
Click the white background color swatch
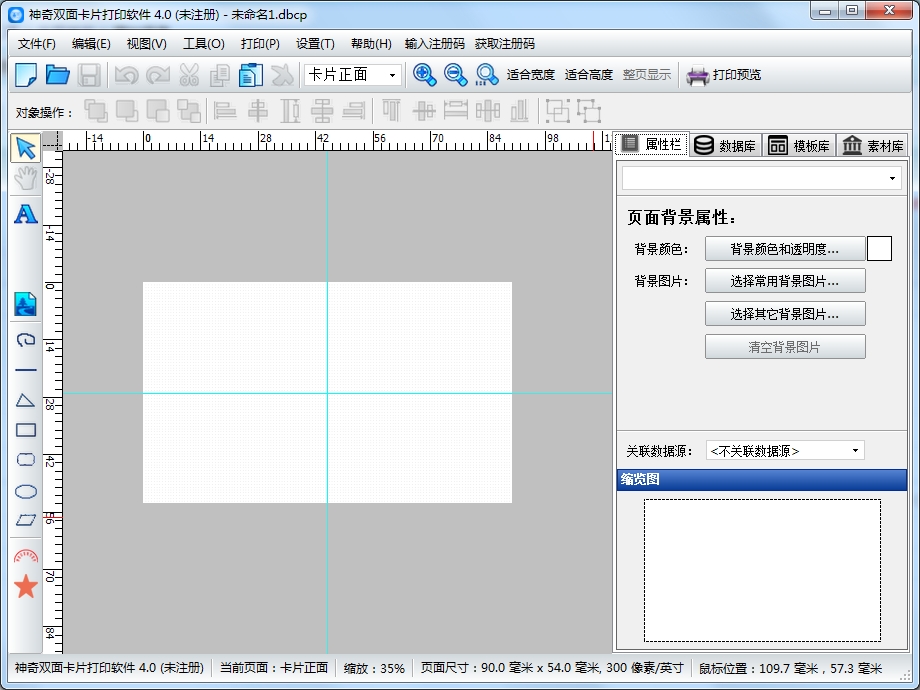click(x=879, y=249)
